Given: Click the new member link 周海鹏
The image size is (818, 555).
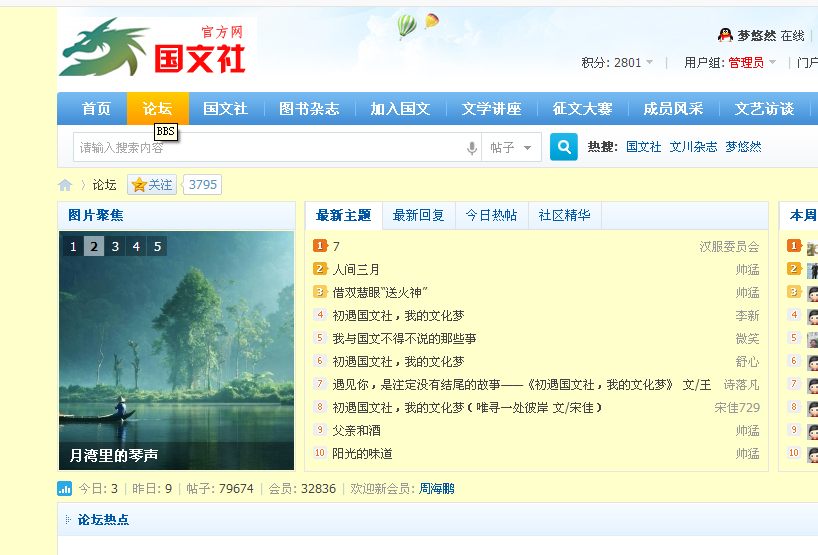Looking at the screenshot, I should [437, 489].
